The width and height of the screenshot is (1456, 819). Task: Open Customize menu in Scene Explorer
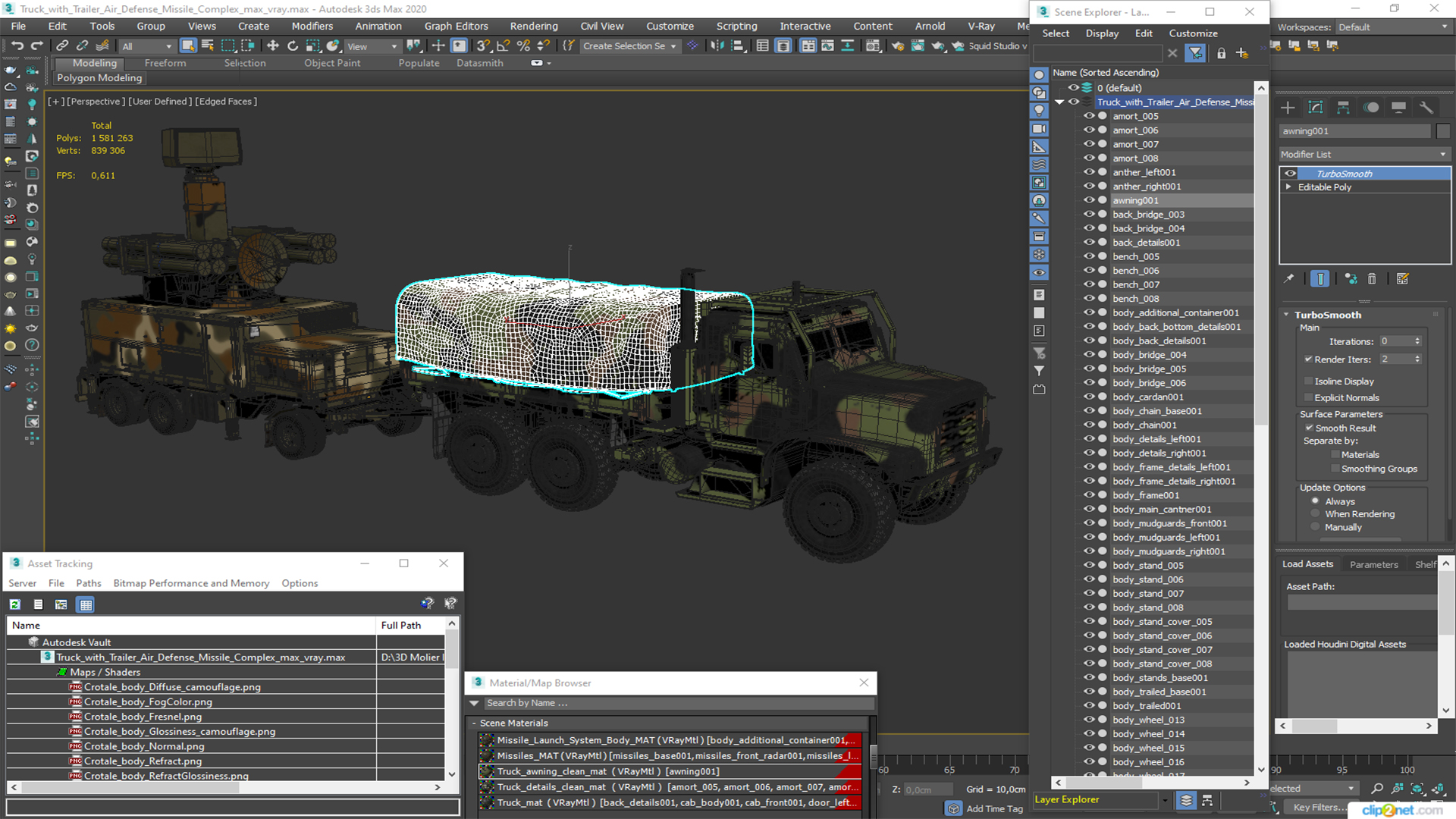1193,33
